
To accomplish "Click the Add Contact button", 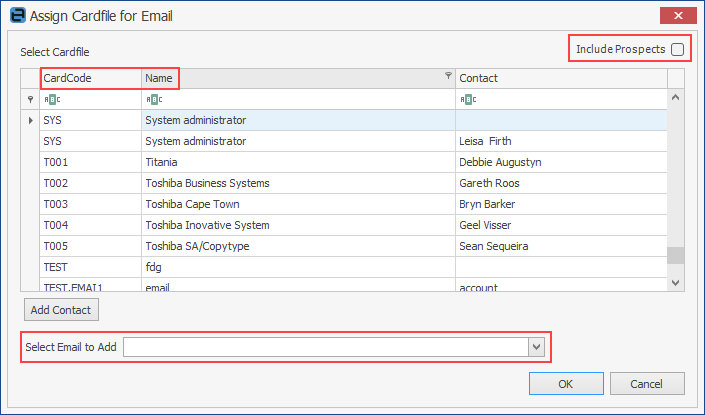I will (61, 310).
